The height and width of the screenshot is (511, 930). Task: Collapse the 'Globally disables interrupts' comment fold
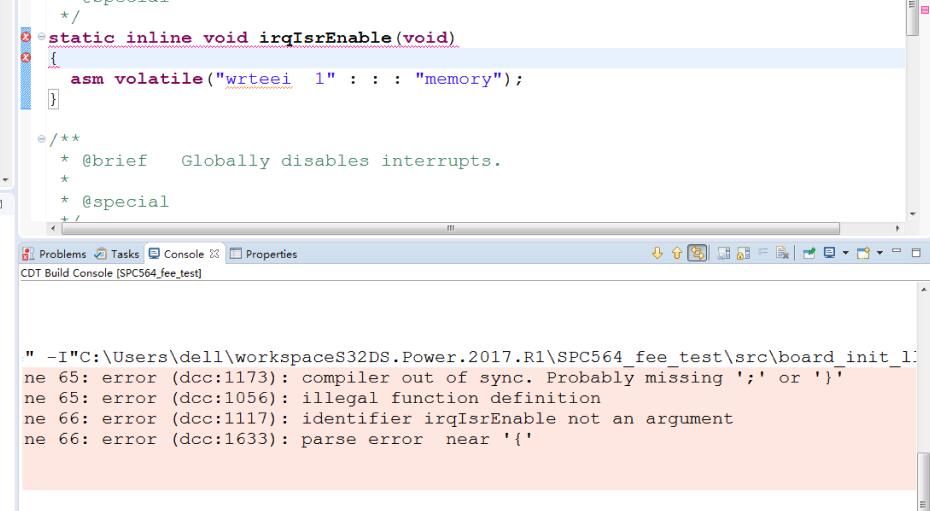click(x=42, y=139)
